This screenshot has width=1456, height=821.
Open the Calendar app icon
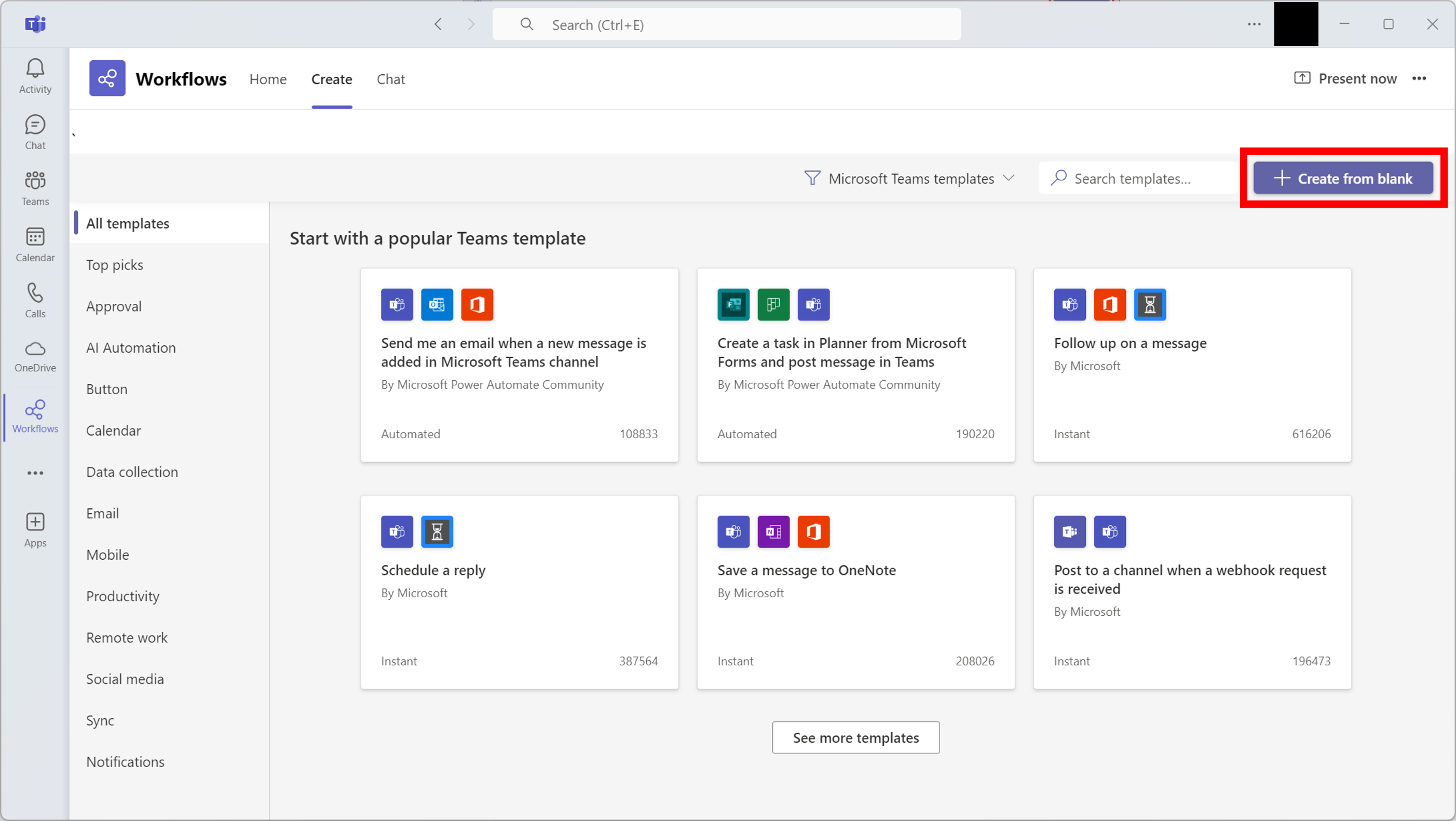35,244
